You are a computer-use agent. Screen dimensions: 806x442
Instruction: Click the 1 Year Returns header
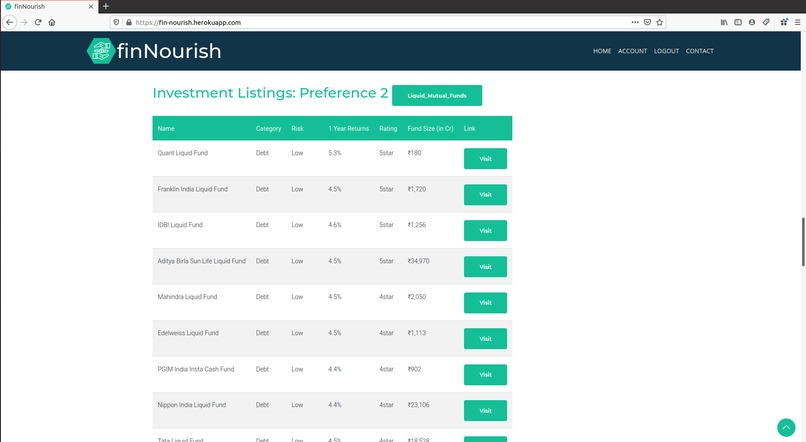coord(349,128)
